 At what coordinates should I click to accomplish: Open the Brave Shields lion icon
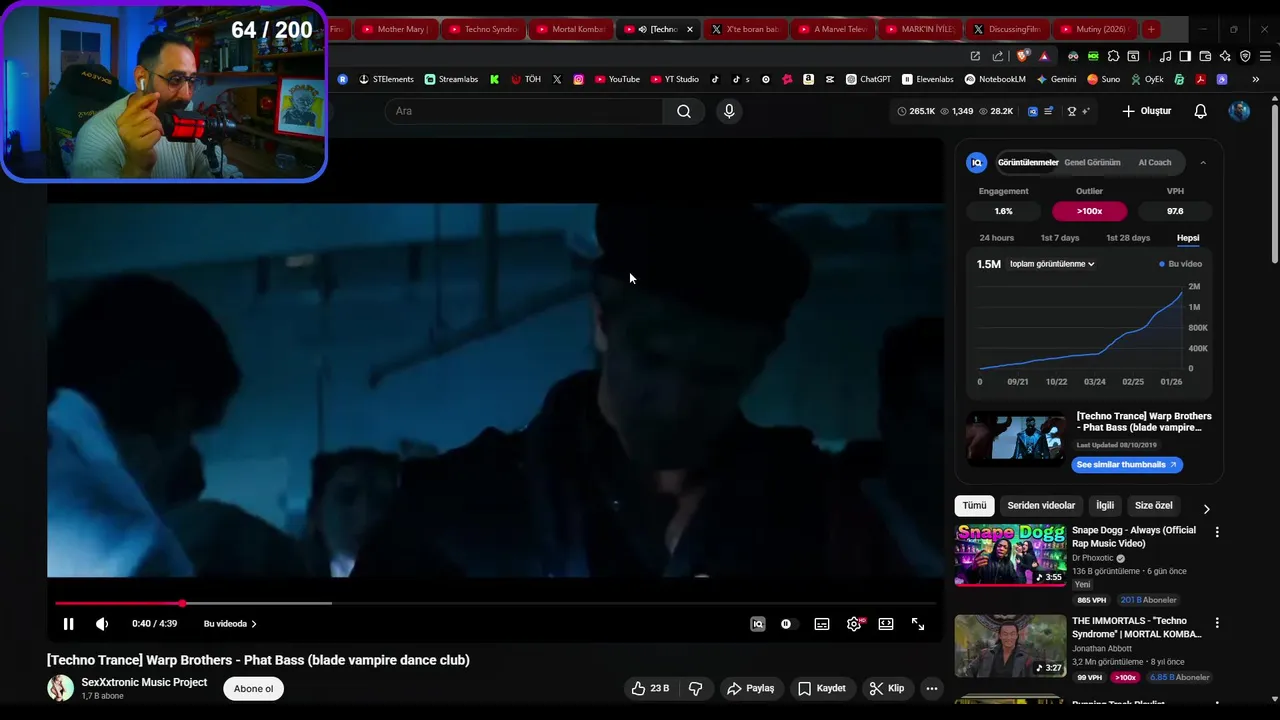click(x=1022, y=56)
